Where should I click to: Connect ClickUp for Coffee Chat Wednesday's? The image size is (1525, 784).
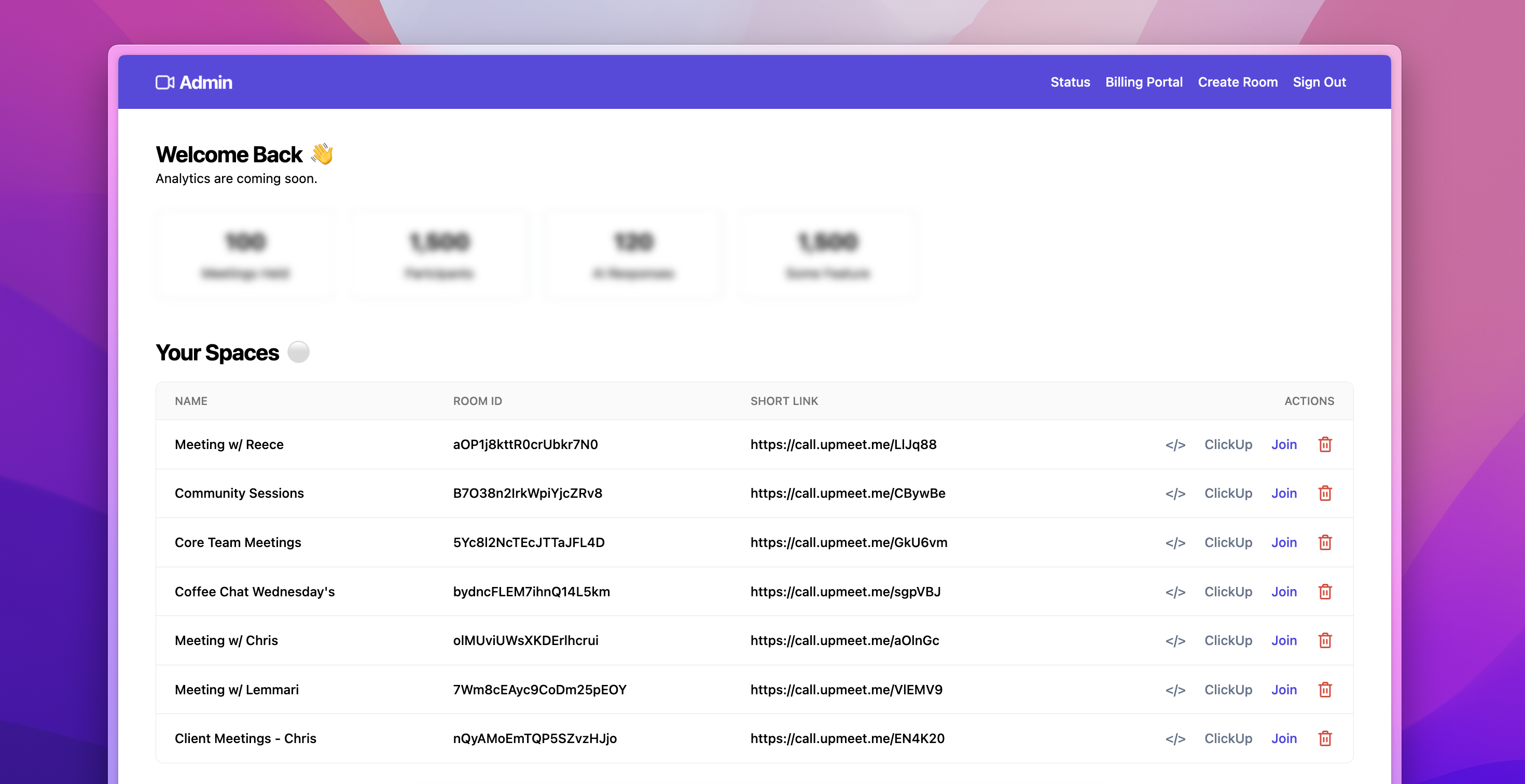point(1228,592)
